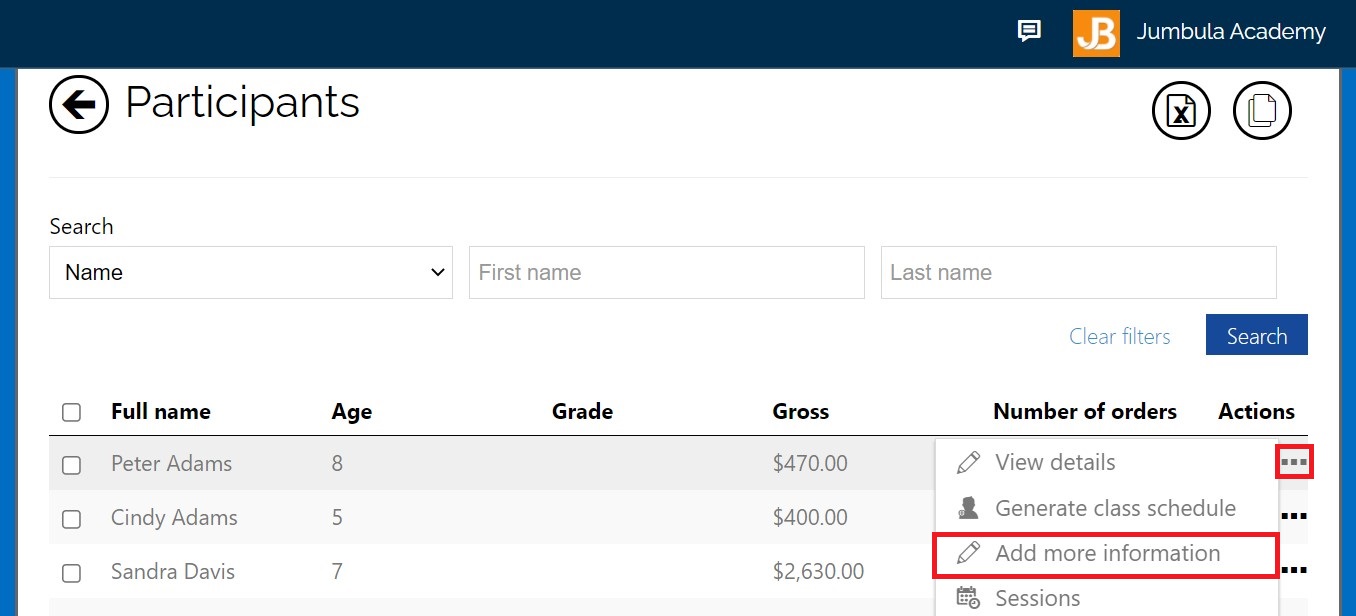
Task: Open the chat messages icon
Action: tap(1029, 31)
